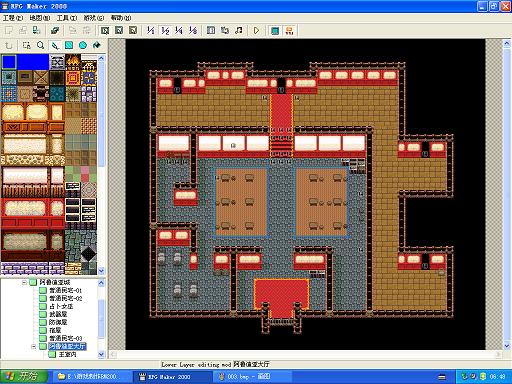Select the Rectangle drawing tool
The image size is (512, 384).
pos(69,45)
